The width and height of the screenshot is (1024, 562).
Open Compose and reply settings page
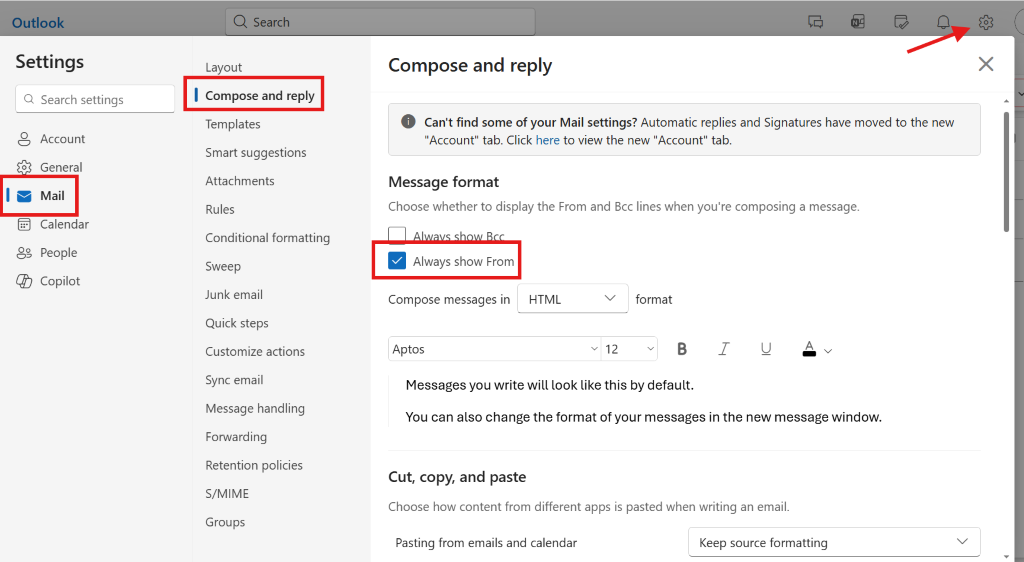point(259,95)
